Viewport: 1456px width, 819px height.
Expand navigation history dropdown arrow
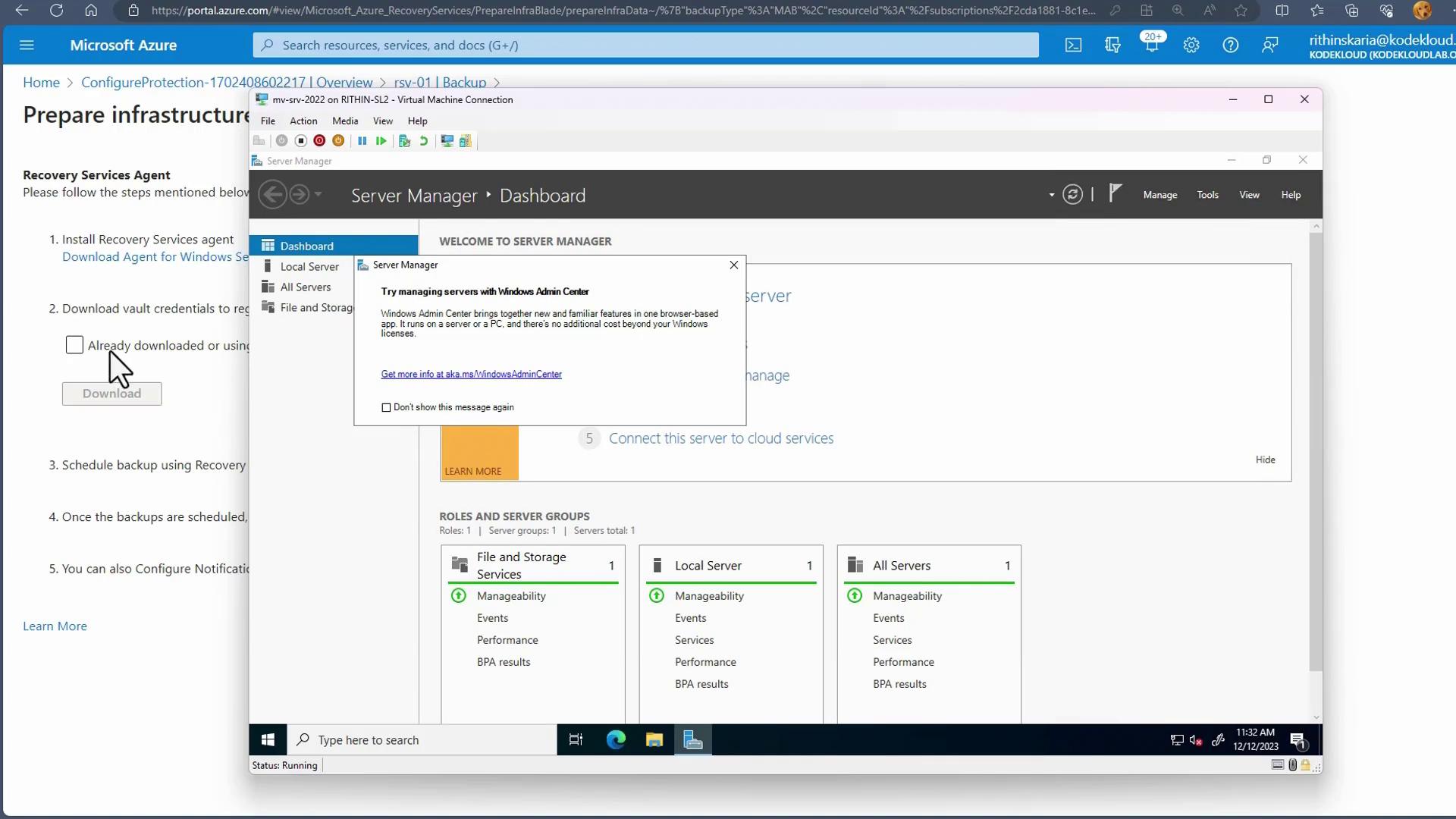(318, 195)
